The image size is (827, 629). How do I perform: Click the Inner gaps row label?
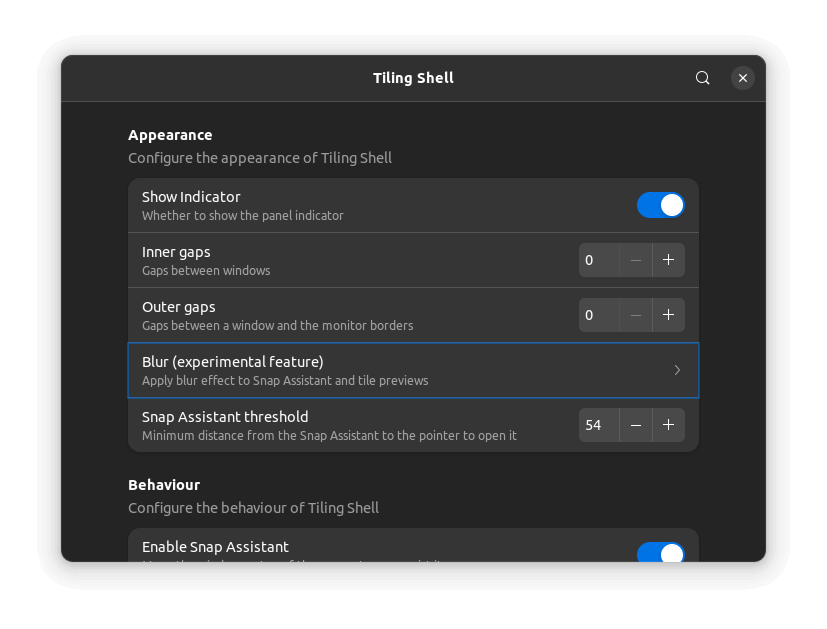click(x=176, y=252)
